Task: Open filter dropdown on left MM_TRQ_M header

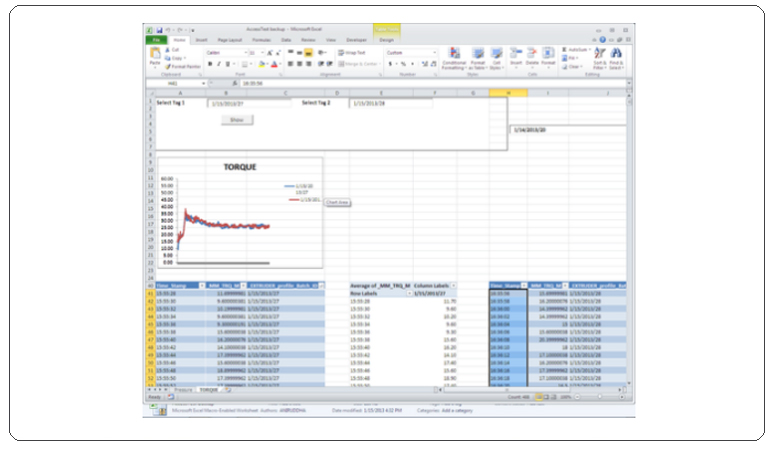Action: (x=243, y=285)
